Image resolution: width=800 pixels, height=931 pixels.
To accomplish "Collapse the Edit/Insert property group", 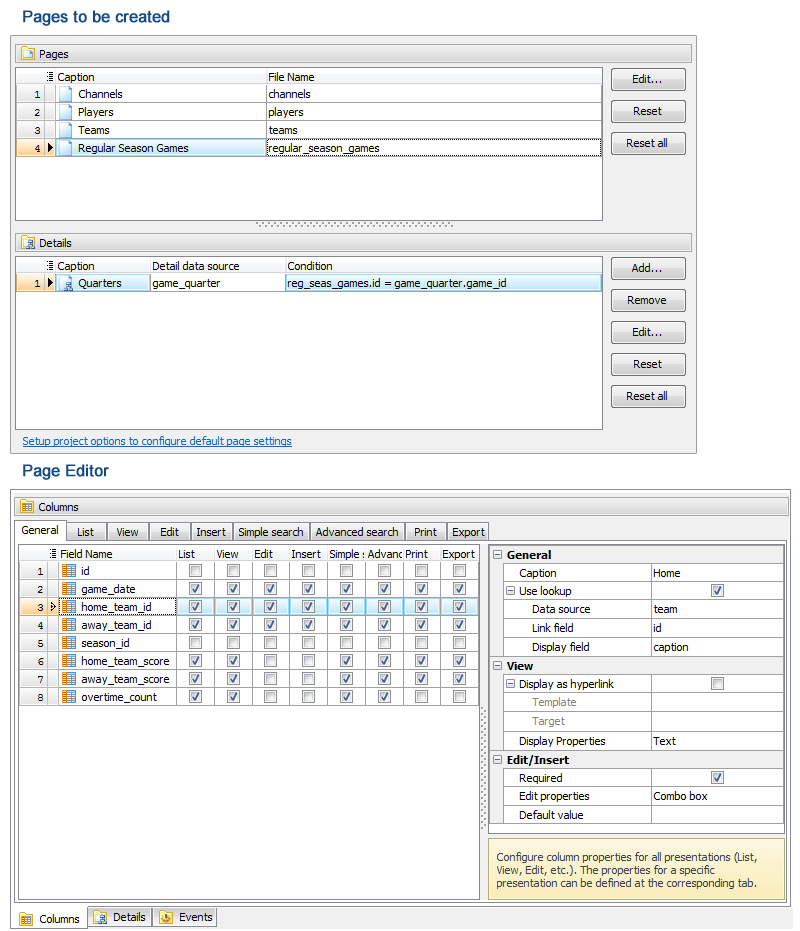I will point(497,760).
